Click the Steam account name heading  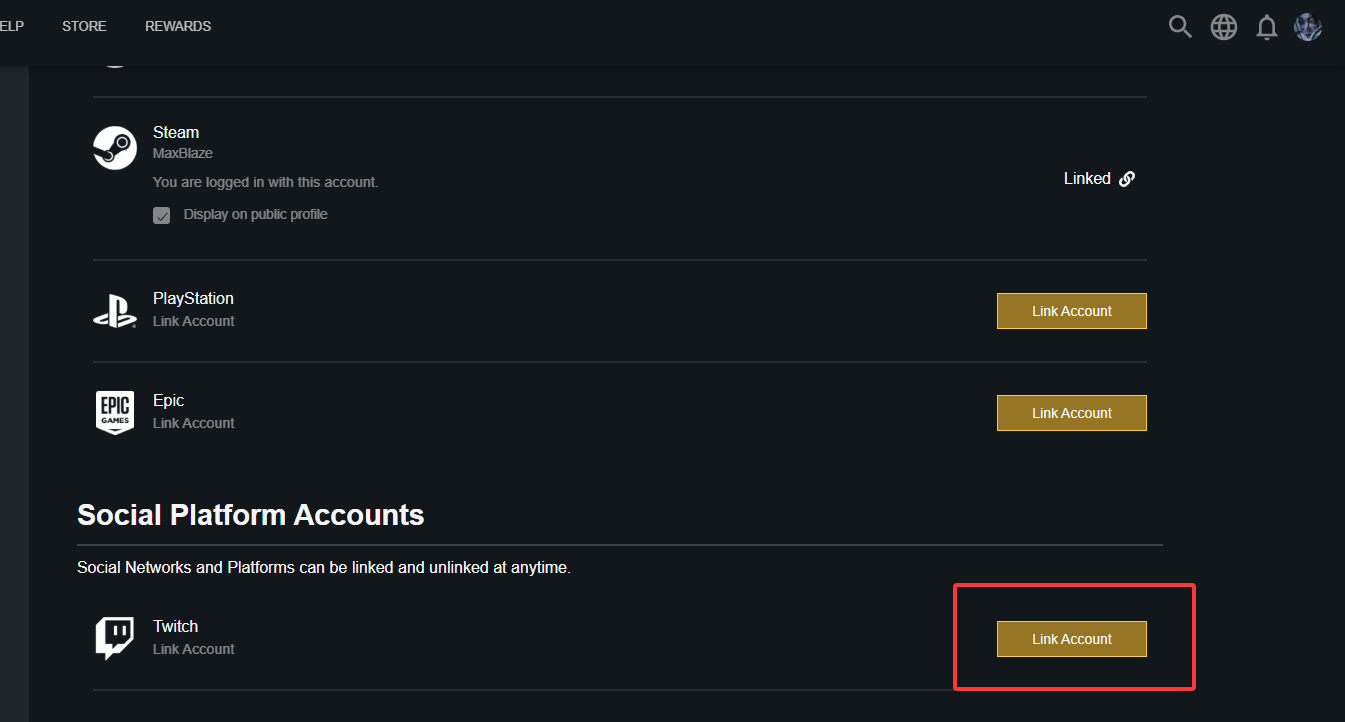(x=176, y=132)
